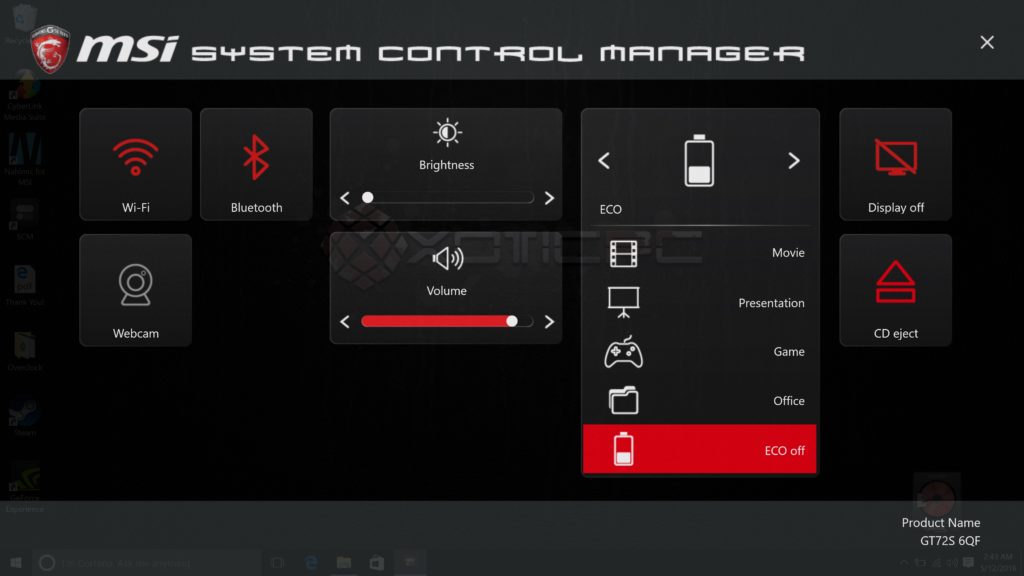Image resolution: width=1024 pixels, height=576 pixels.
Task: Choose Office mode label
Action: click(789, 401)
